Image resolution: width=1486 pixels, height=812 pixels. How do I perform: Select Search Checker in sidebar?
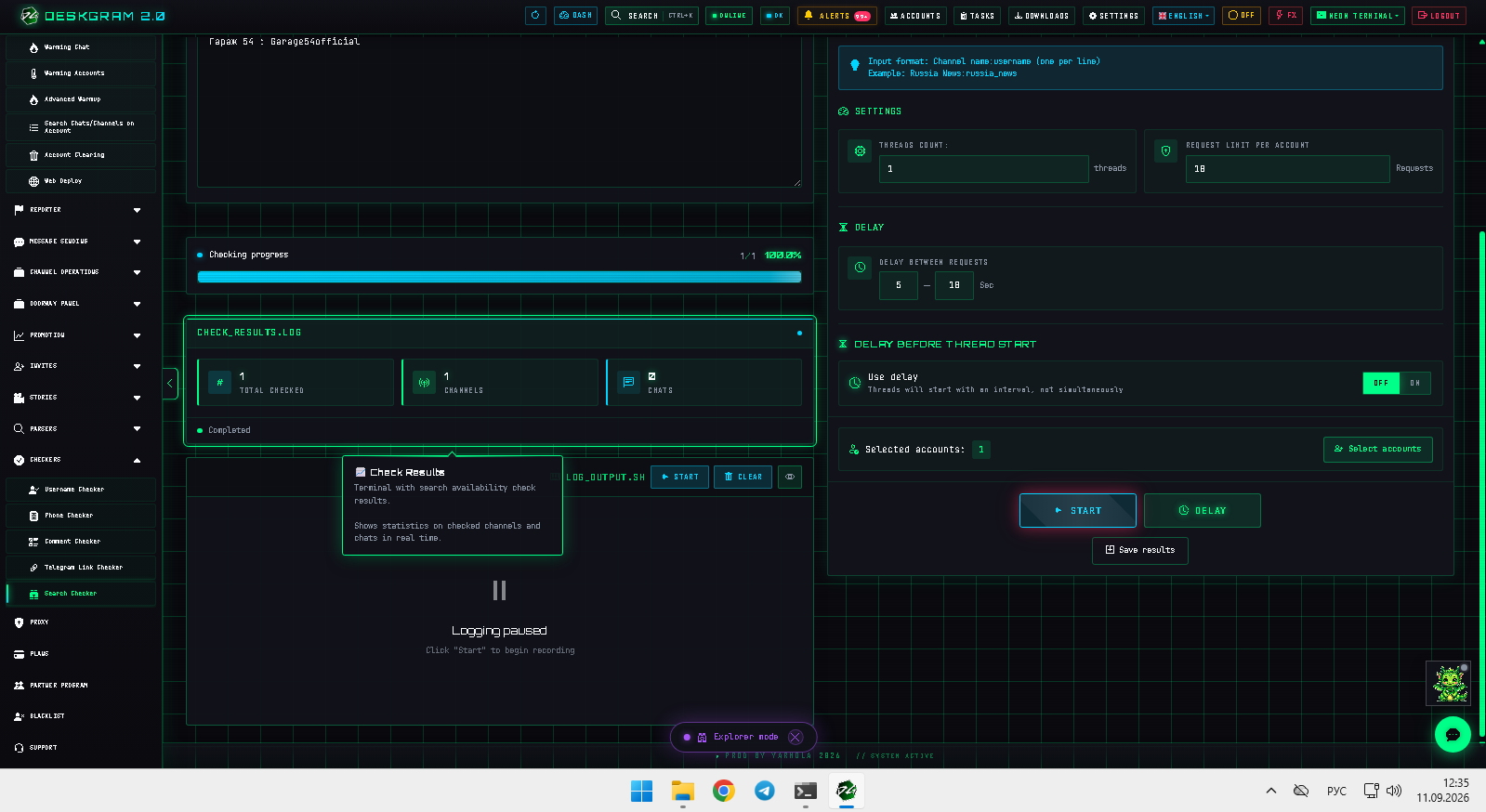(x=81, y=594)
